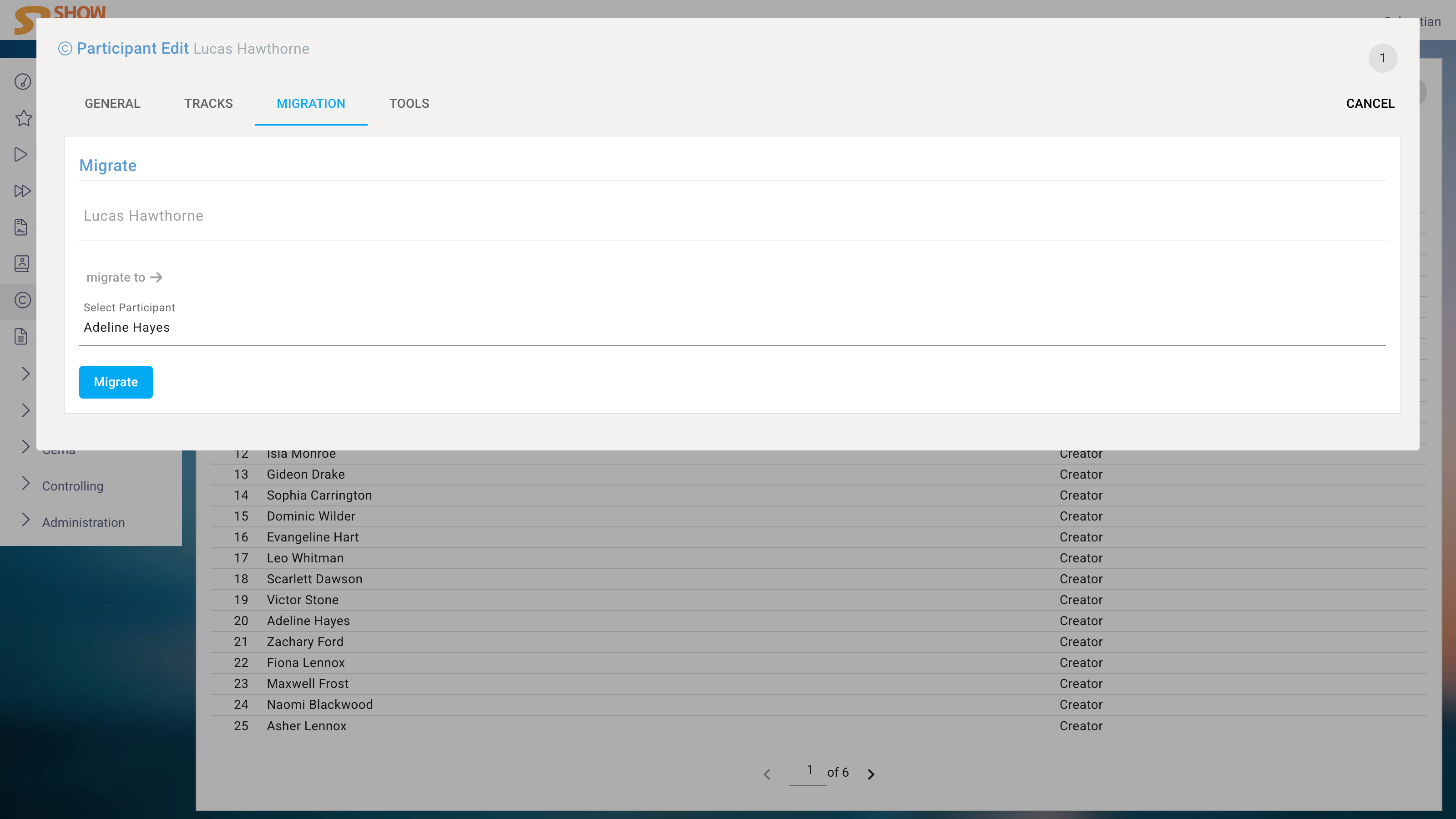
Task: Click the round badge showing 1
Action: [x=1383, y=58]
